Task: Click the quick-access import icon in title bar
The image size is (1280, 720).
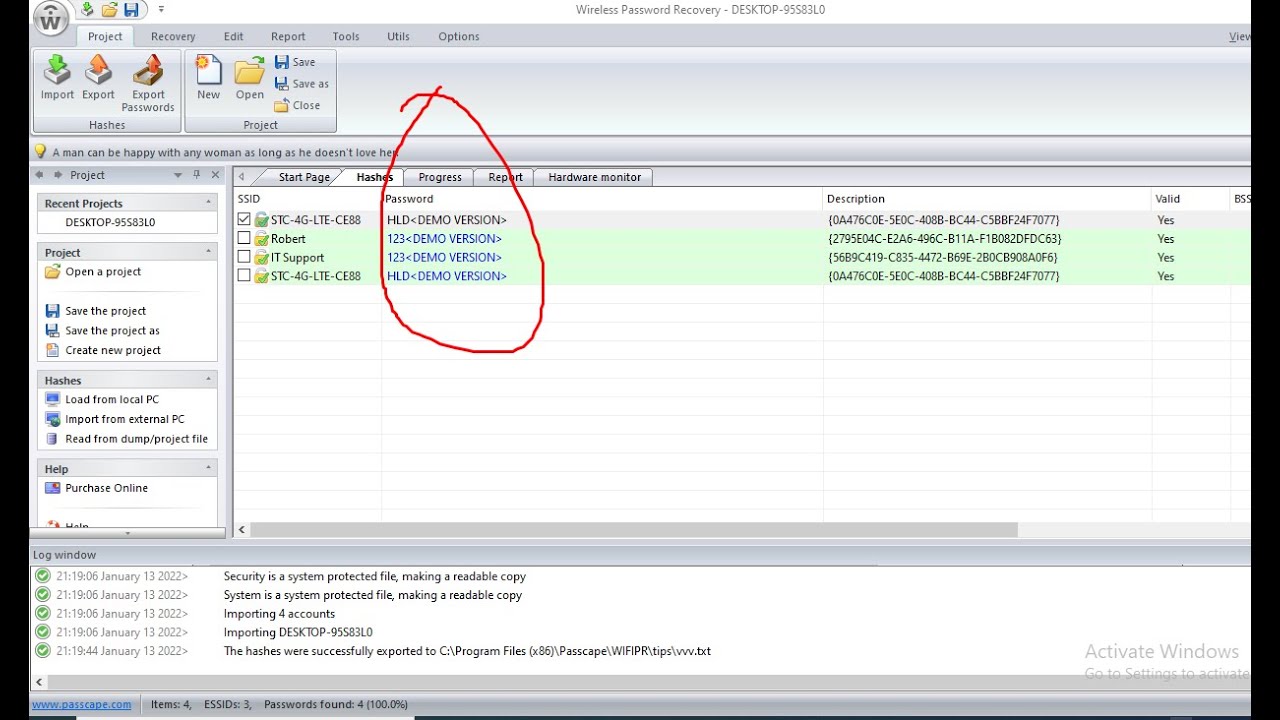Action: [x=88, y=10]
